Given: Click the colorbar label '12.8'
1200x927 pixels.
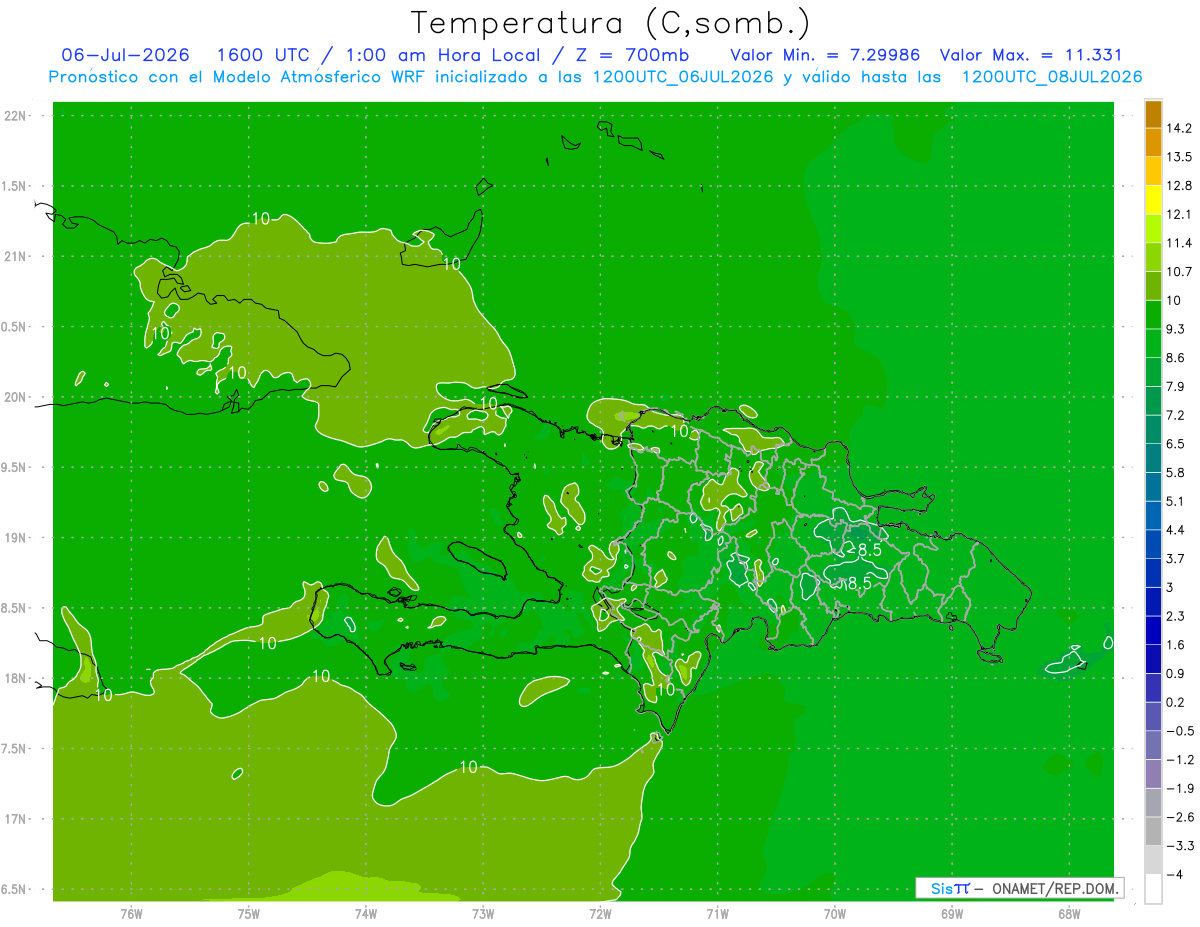Looking at the screenshot, I should tap(1179, 186).
